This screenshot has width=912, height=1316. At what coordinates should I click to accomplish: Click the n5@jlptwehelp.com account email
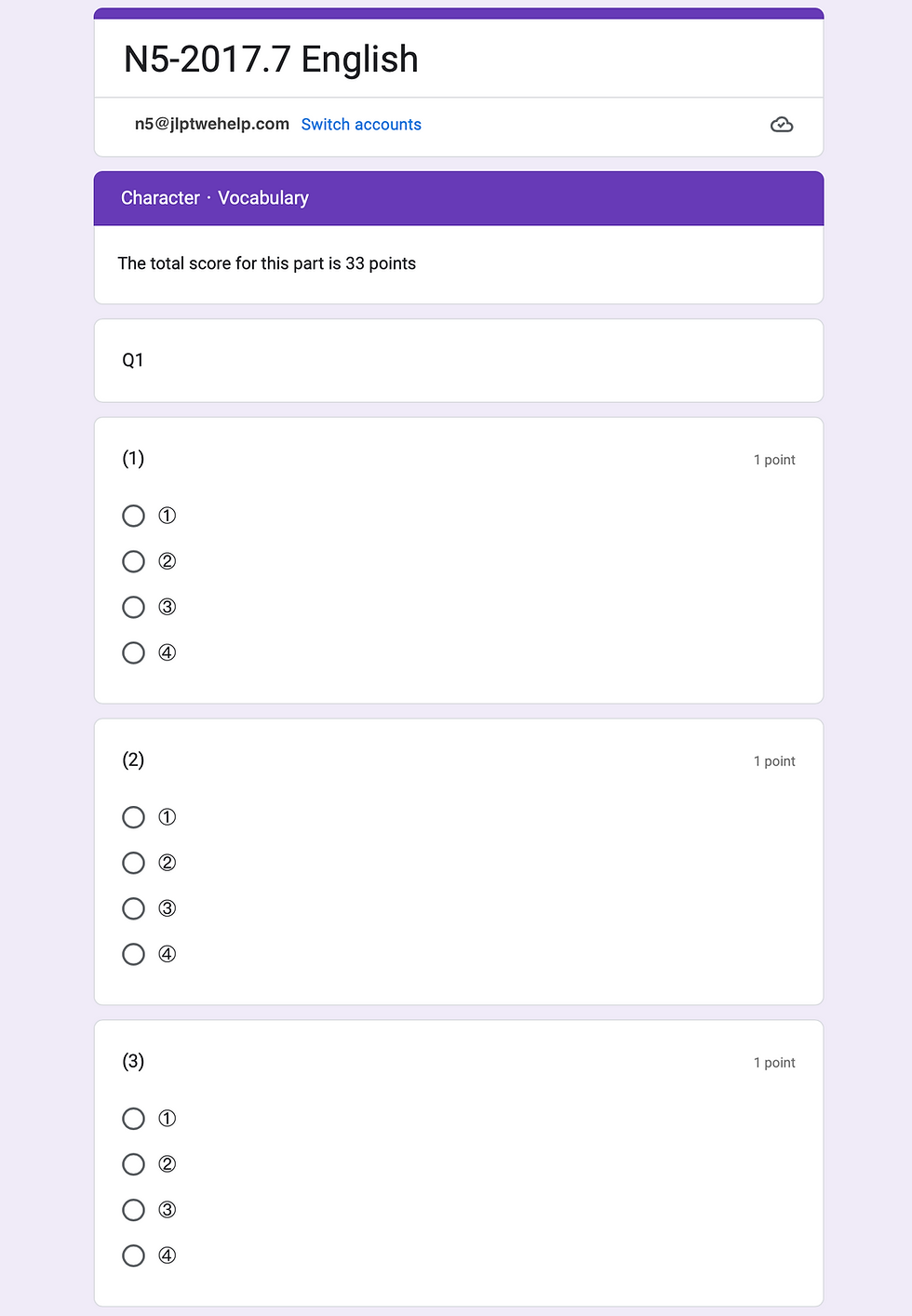tap(212, 124)
